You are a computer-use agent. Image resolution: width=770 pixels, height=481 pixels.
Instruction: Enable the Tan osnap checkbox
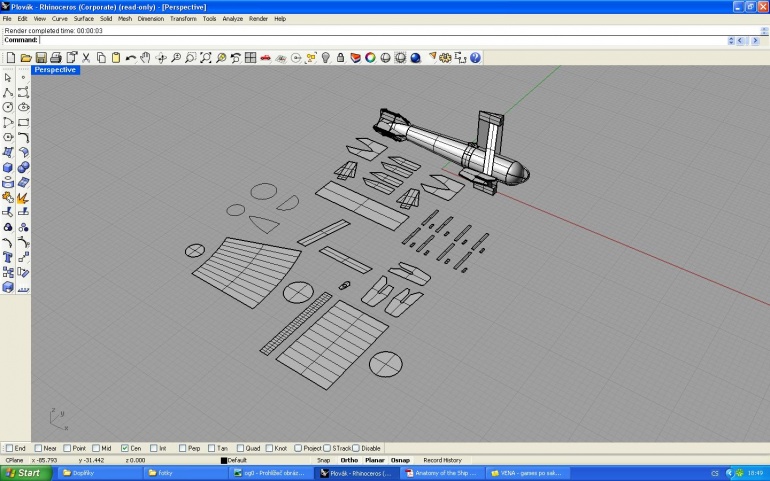point(212,448)
